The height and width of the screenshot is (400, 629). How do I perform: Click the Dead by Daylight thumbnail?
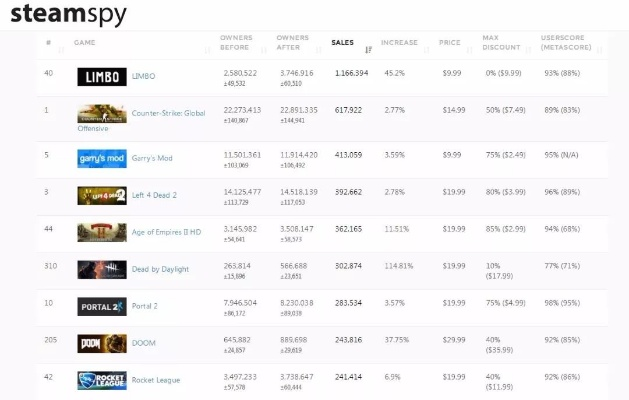click(101, 269)
